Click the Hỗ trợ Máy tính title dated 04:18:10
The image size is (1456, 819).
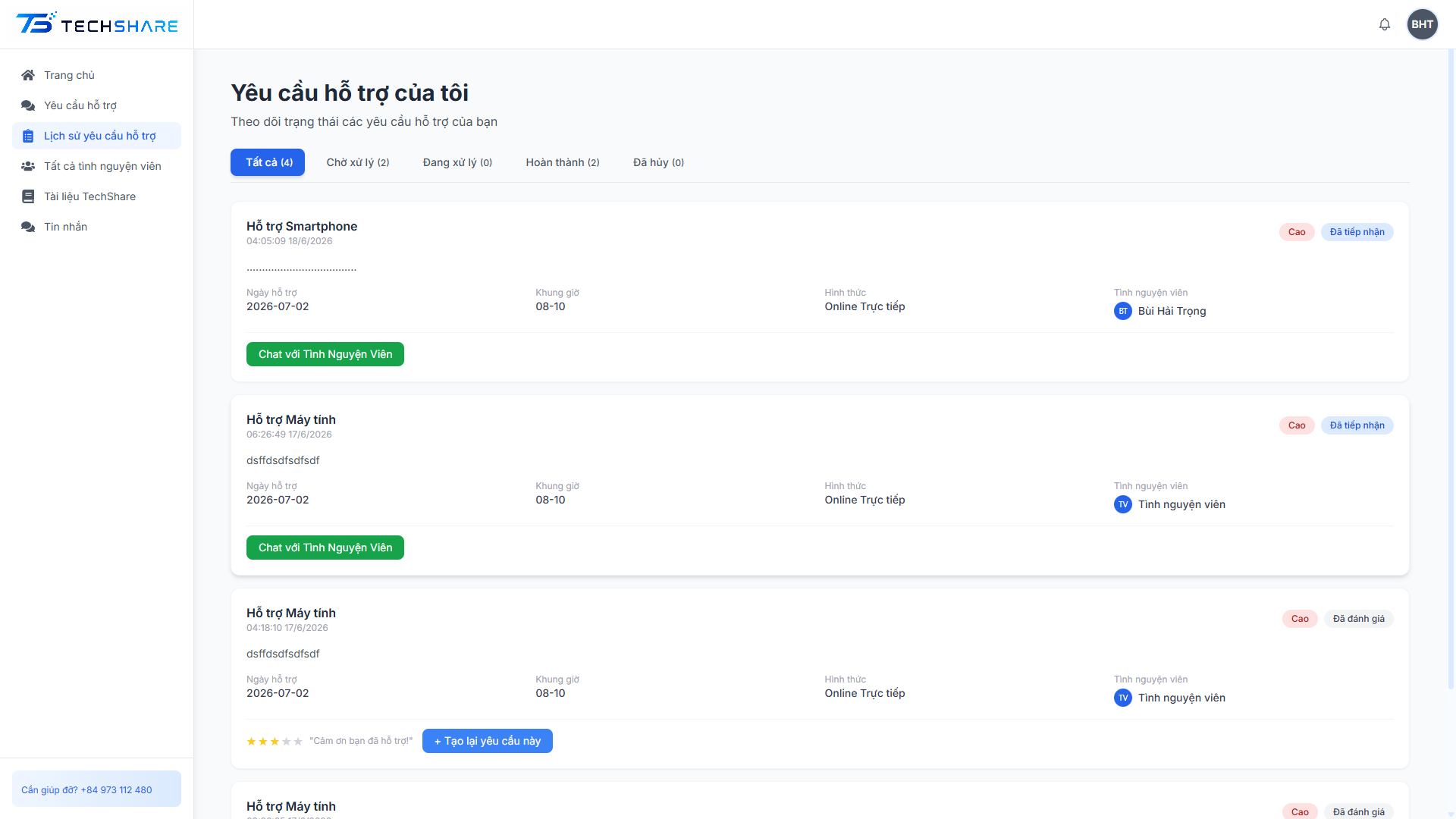tap(291, 613)
